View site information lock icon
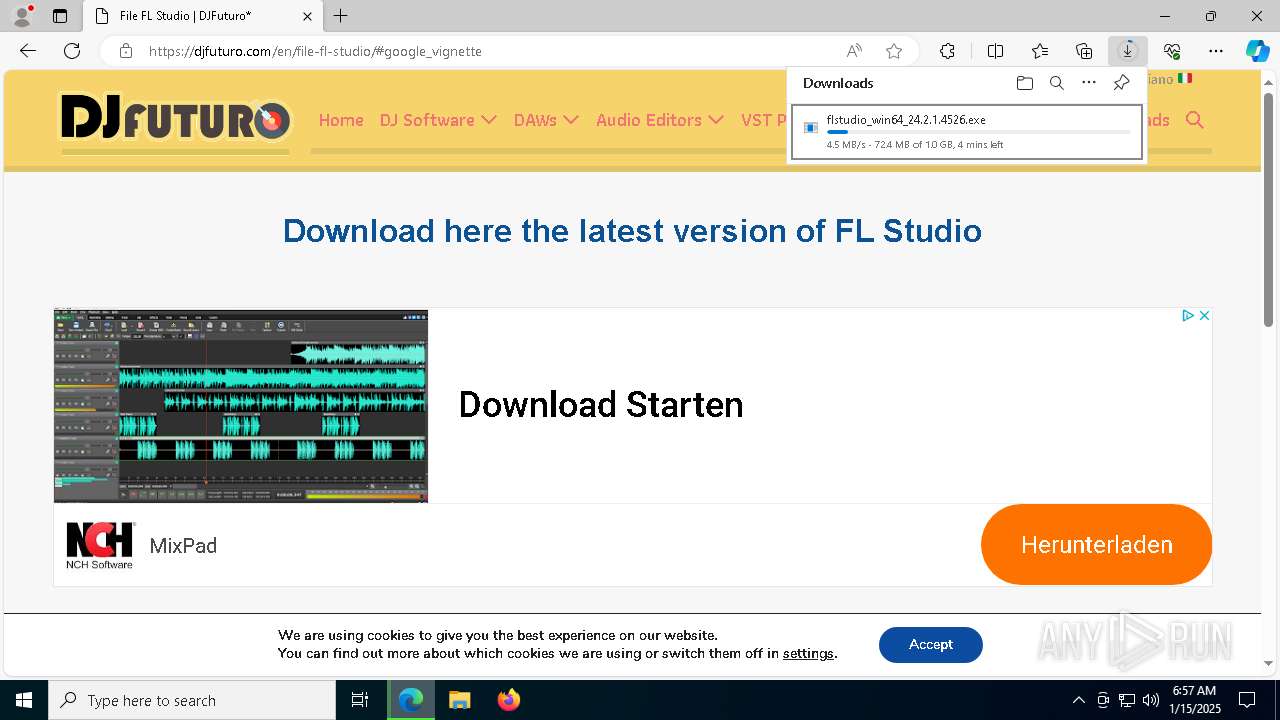 tap(126, 51)
